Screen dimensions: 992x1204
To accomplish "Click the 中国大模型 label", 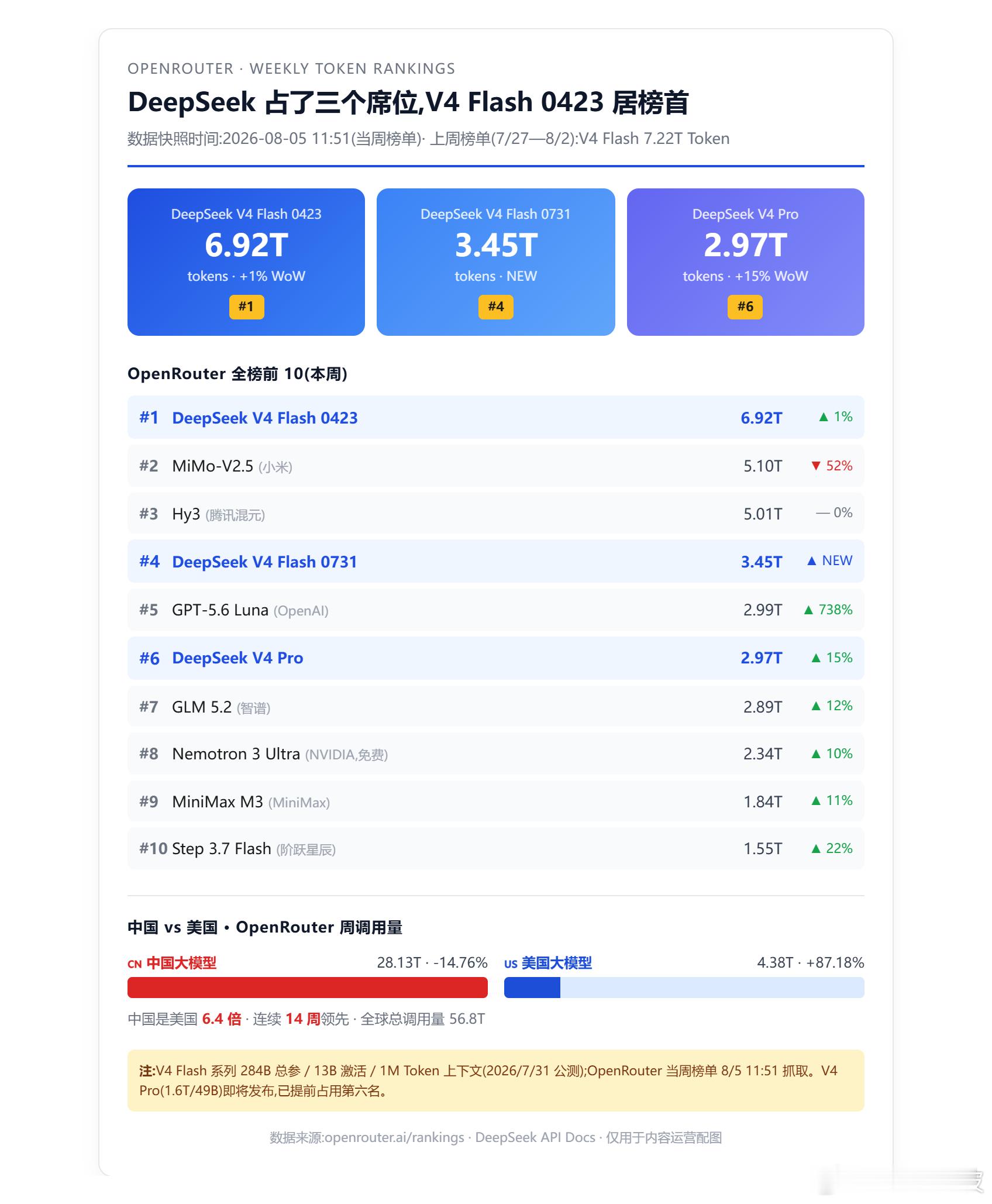I will pos(181,964).
